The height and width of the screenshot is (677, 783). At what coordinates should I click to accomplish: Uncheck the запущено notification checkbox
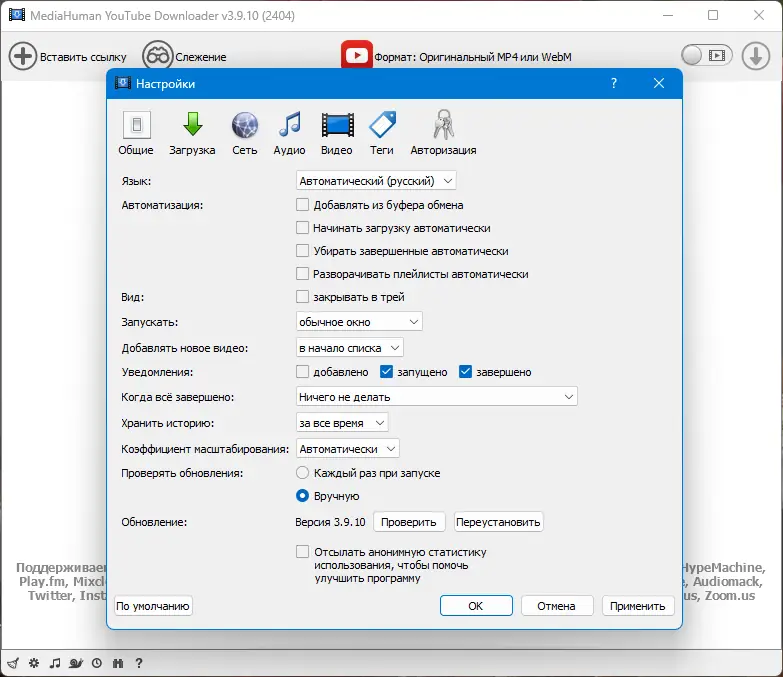(386, 371)
